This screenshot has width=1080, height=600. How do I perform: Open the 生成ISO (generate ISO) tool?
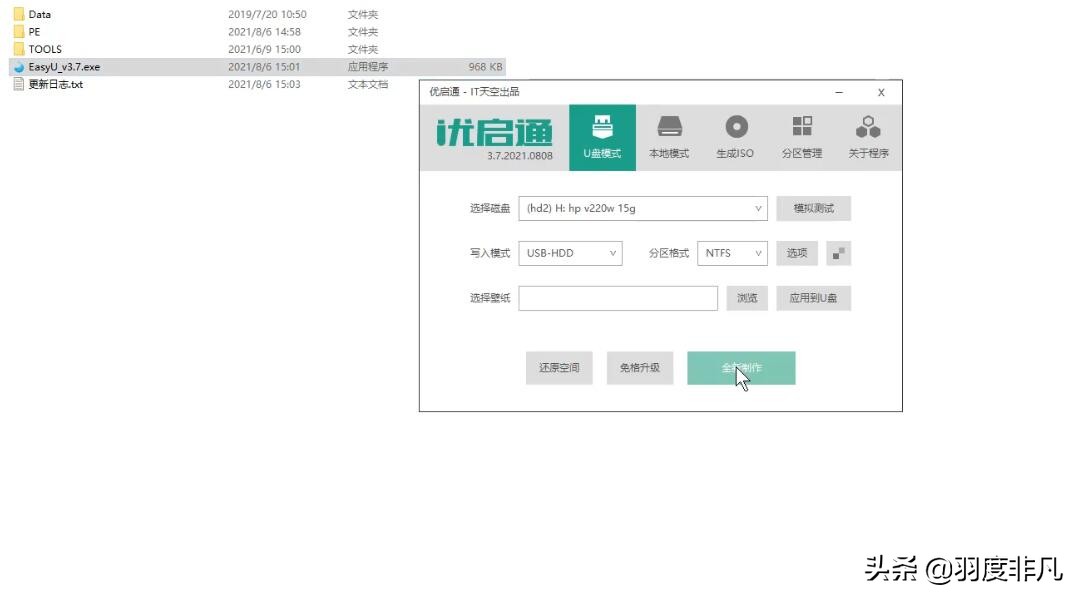coord(736,137)
